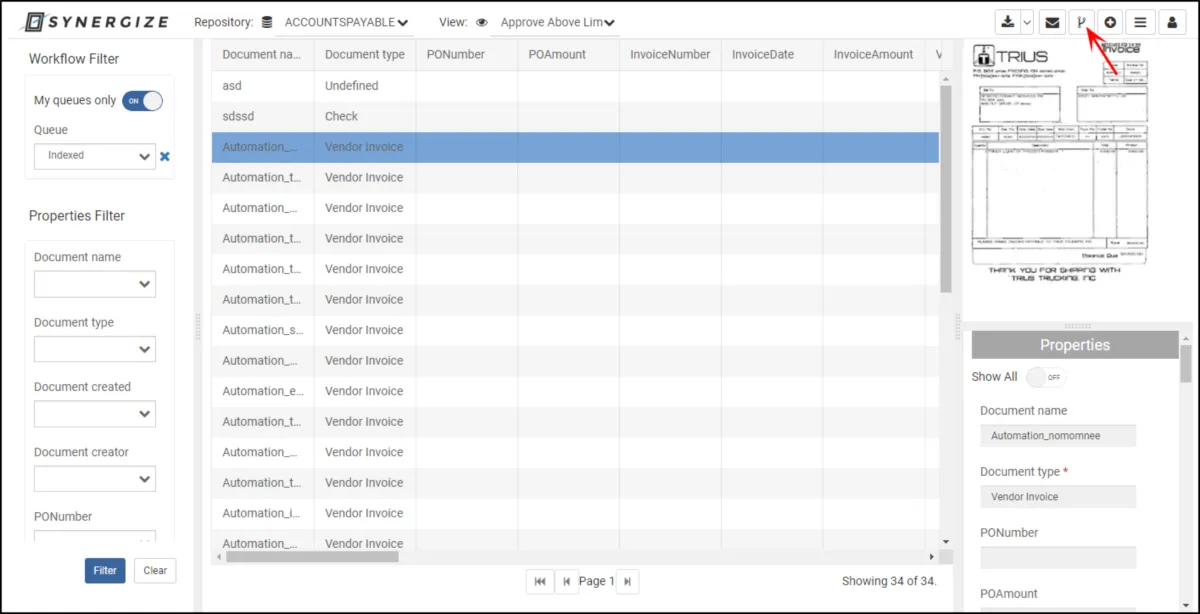Expand Document created filter dropdown
This screenshot has height=614, width=1200.
[x=95, y=414]
